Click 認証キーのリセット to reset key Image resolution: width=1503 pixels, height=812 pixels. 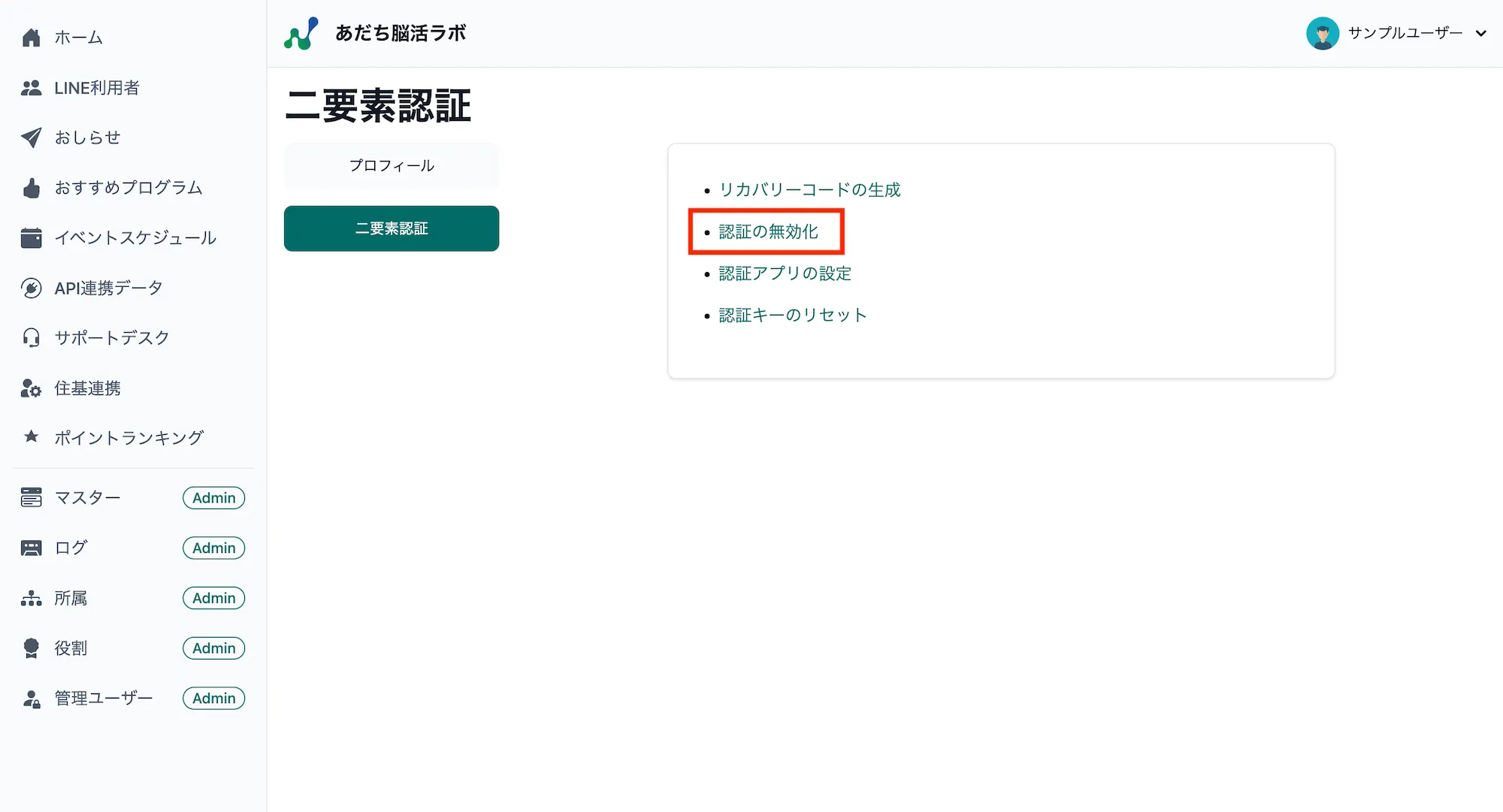pos(792,315)
